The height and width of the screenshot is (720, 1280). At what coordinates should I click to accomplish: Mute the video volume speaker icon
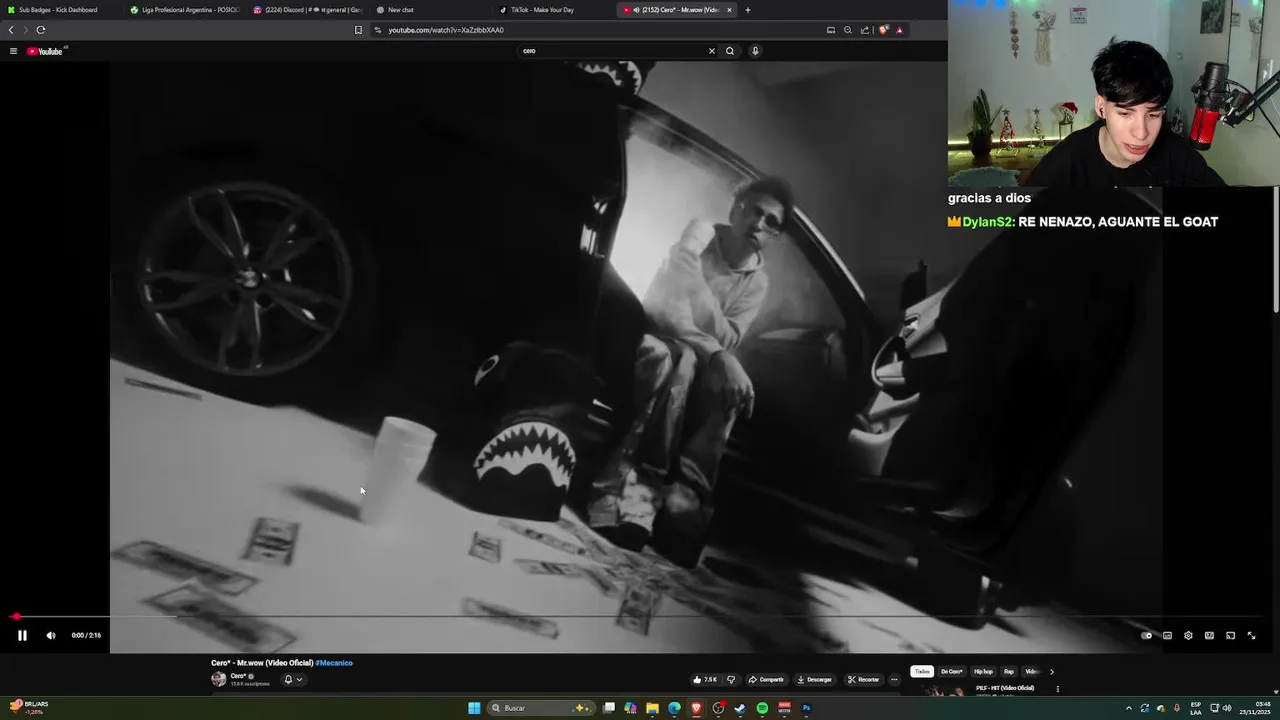point(51,635)
